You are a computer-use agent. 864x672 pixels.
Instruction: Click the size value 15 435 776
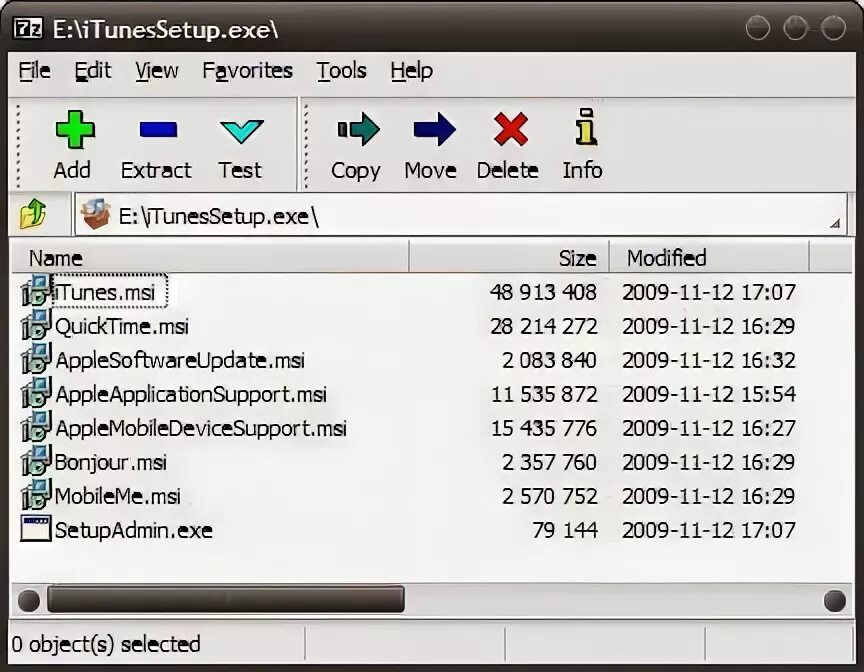(x=544, y=429)
